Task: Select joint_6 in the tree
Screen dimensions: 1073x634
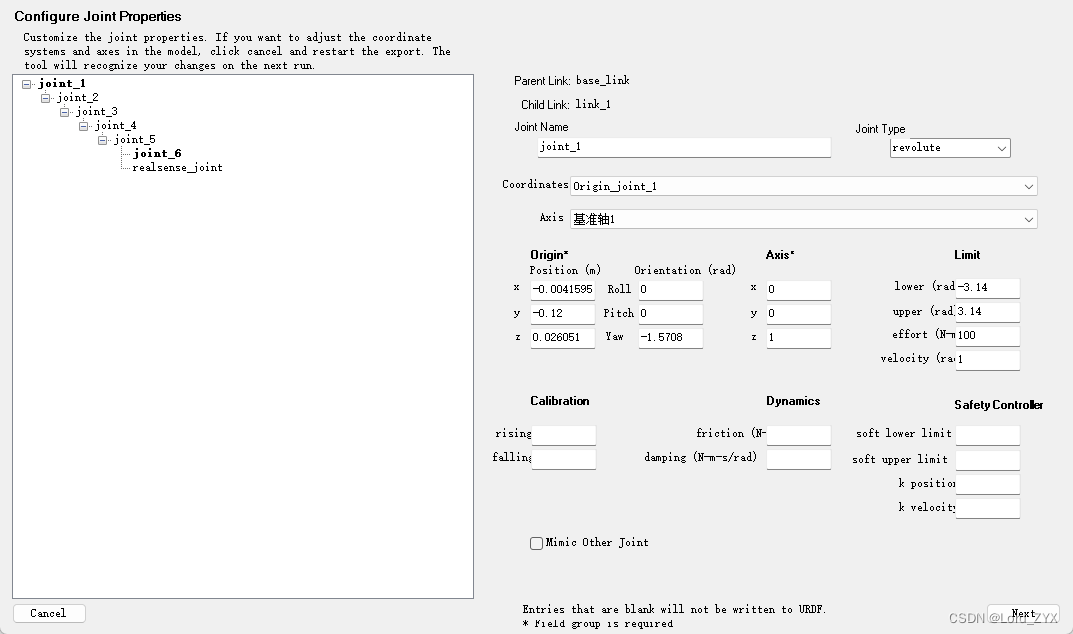Action: [x=157, y=153]
